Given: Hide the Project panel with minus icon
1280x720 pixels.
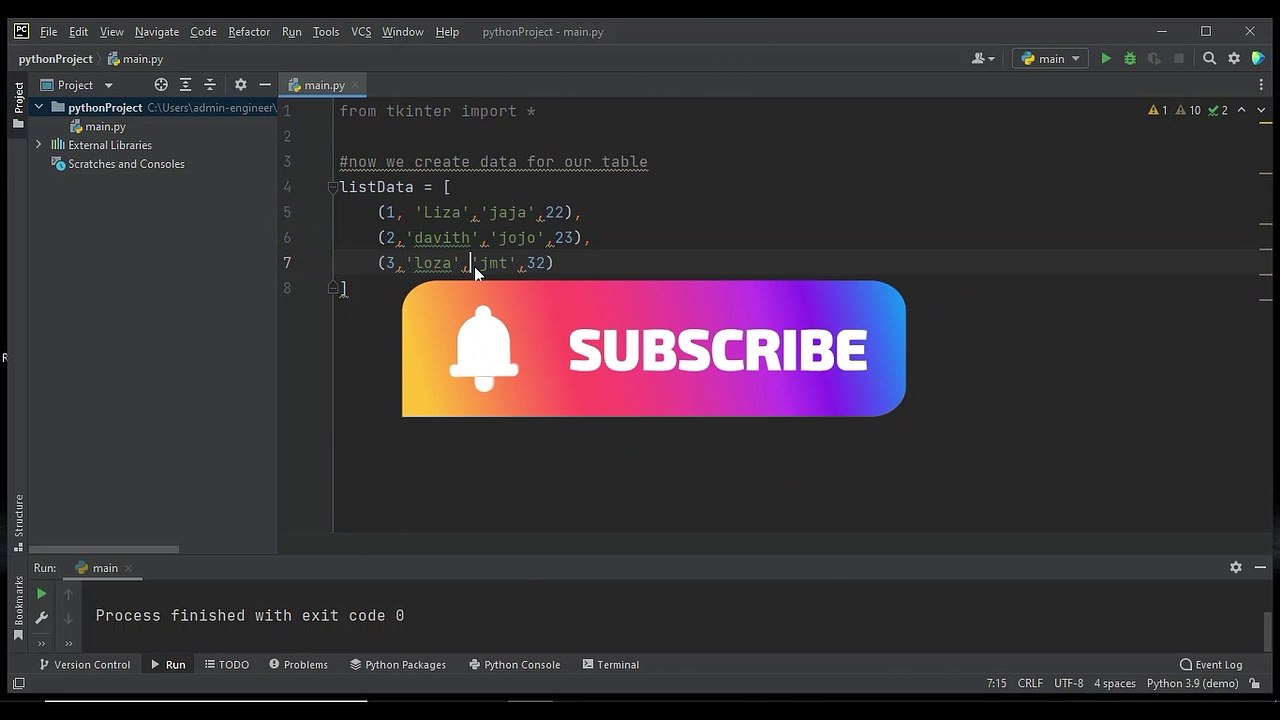Looking at the screenshot, I should tap(265, 85).
